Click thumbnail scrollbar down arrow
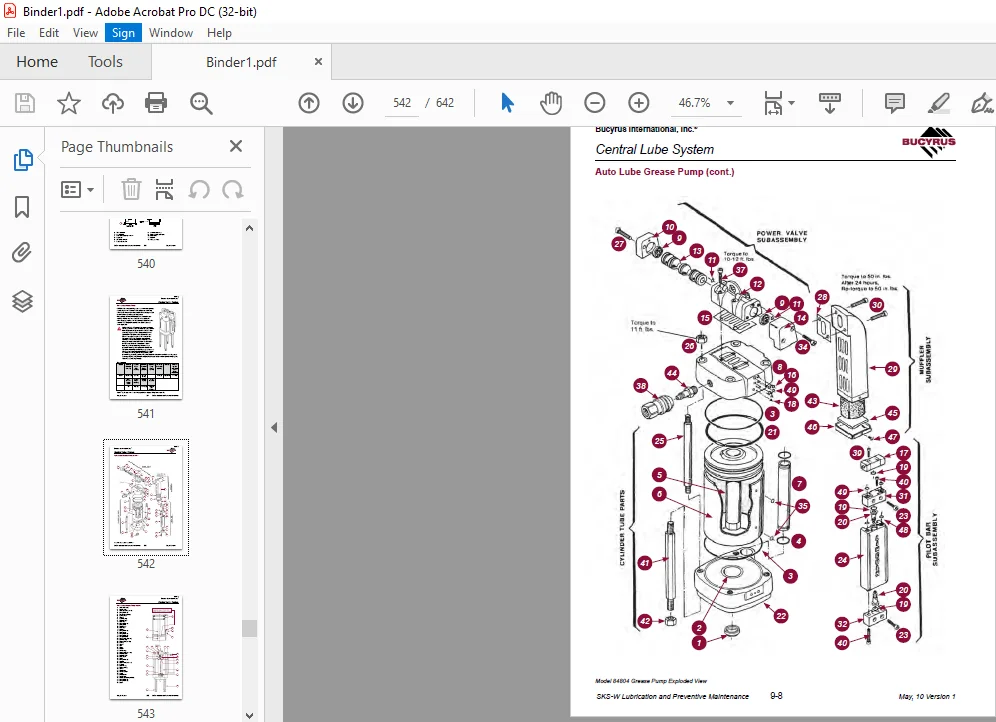 point(250,715)
